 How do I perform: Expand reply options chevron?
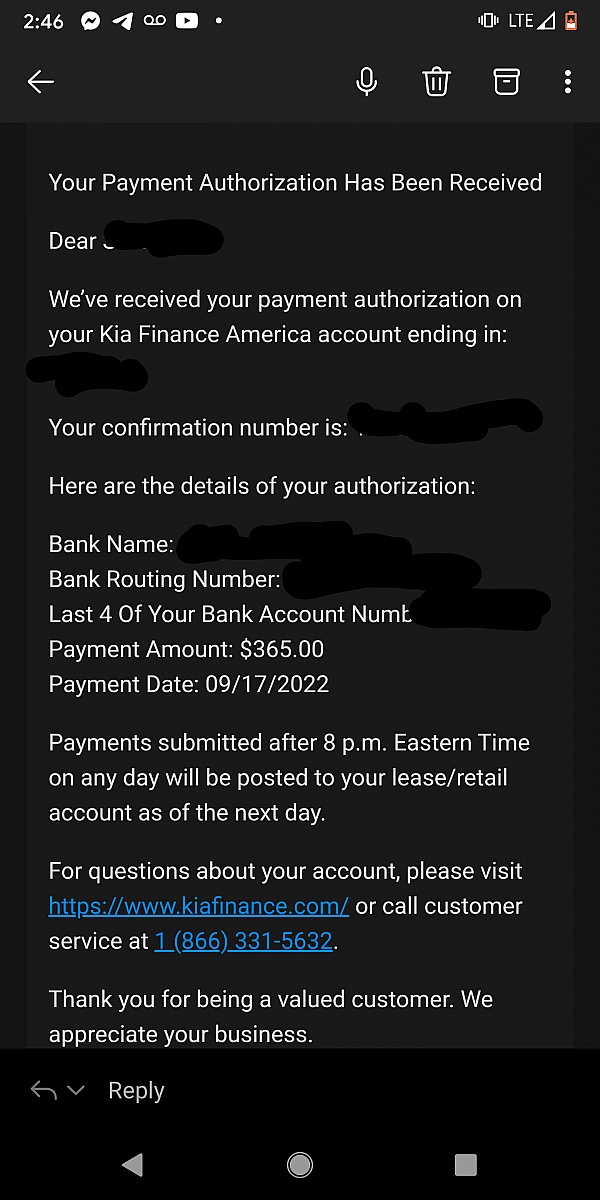[76, 1090]
